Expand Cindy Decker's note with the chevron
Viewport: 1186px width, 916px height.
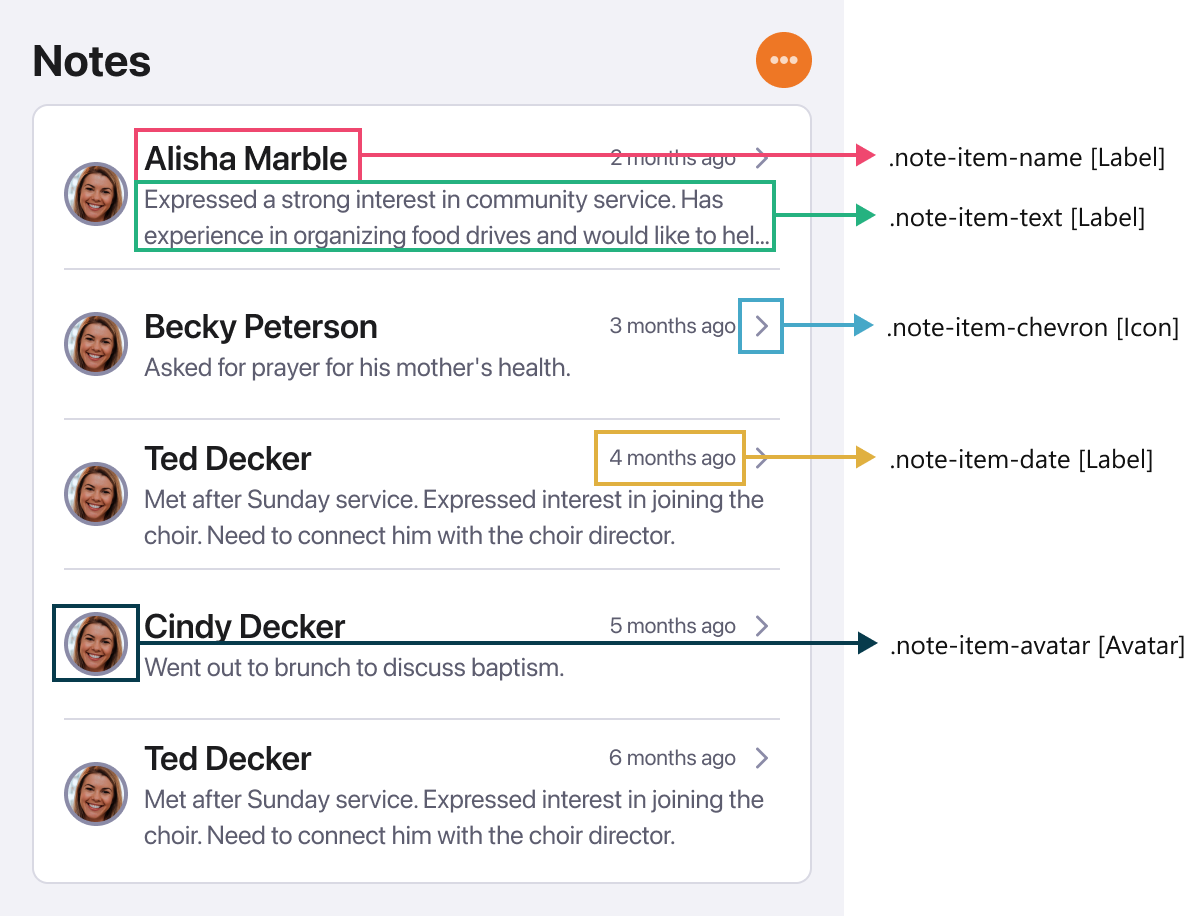coord(762,626)
